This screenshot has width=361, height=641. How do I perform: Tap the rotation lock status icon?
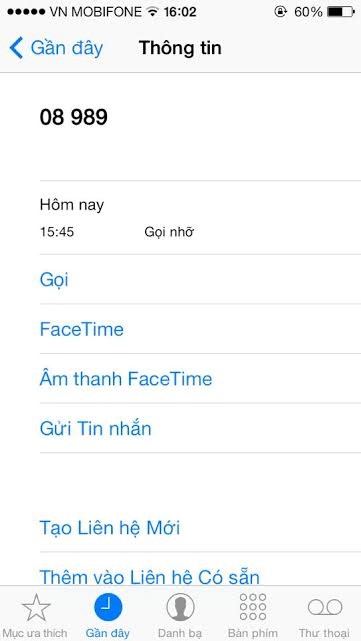(x=280, y=12)
